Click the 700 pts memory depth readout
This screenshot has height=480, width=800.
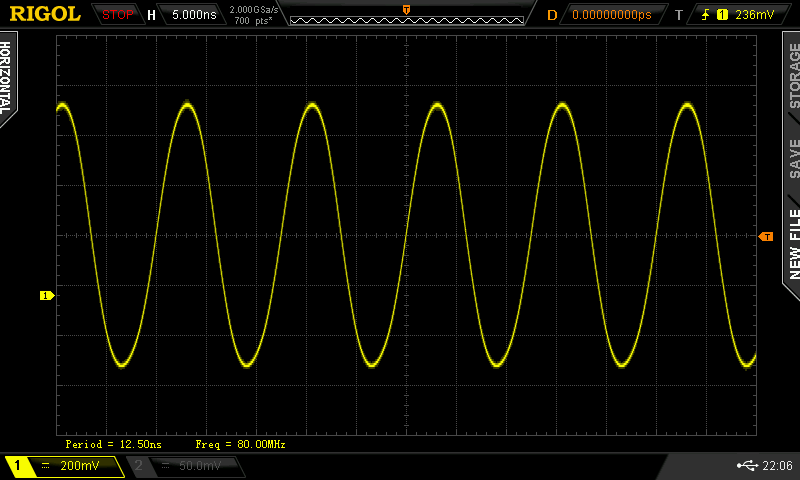254,21
